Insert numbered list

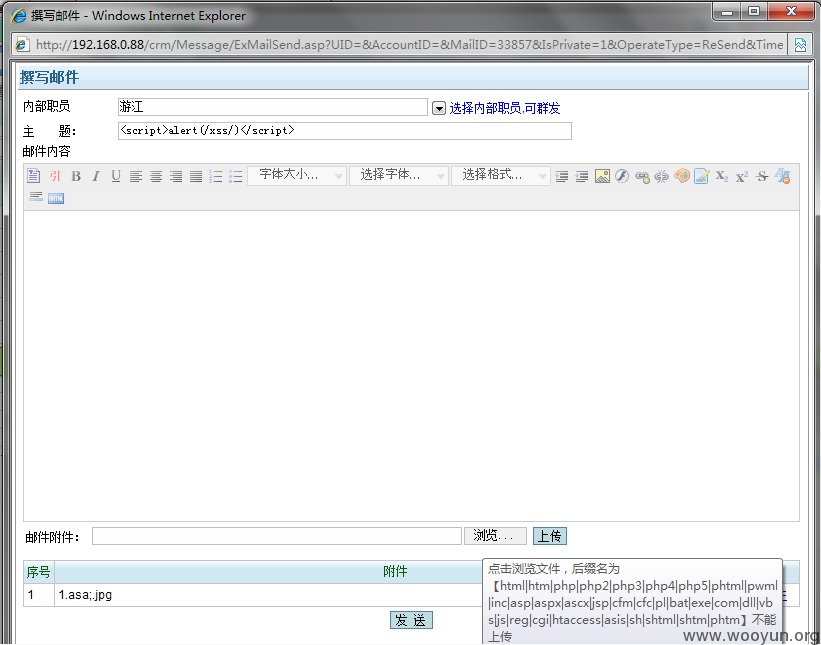(x=216, y=176)
